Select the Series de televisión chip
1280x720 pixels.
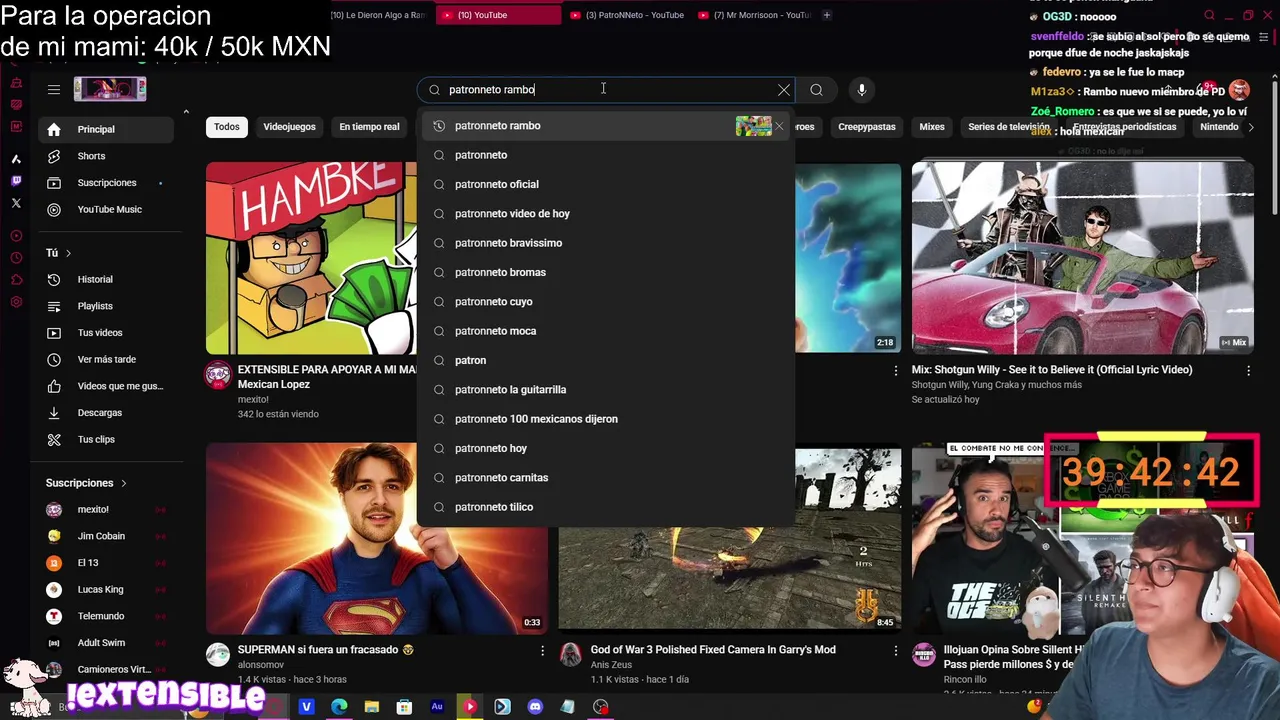pyautogui.click(x=1009, y=127)
